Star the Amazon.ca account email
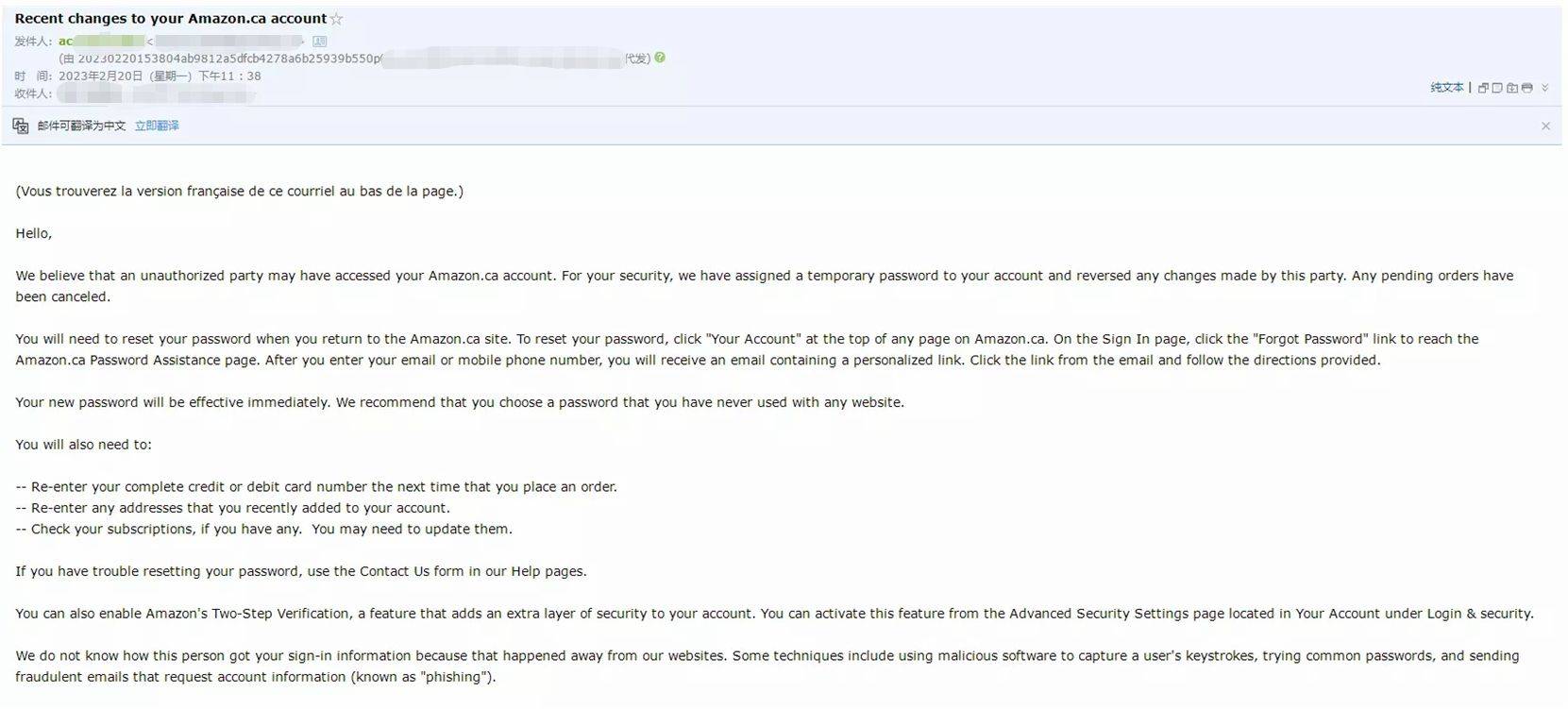 pyautogui.click(x=337, y=19)
